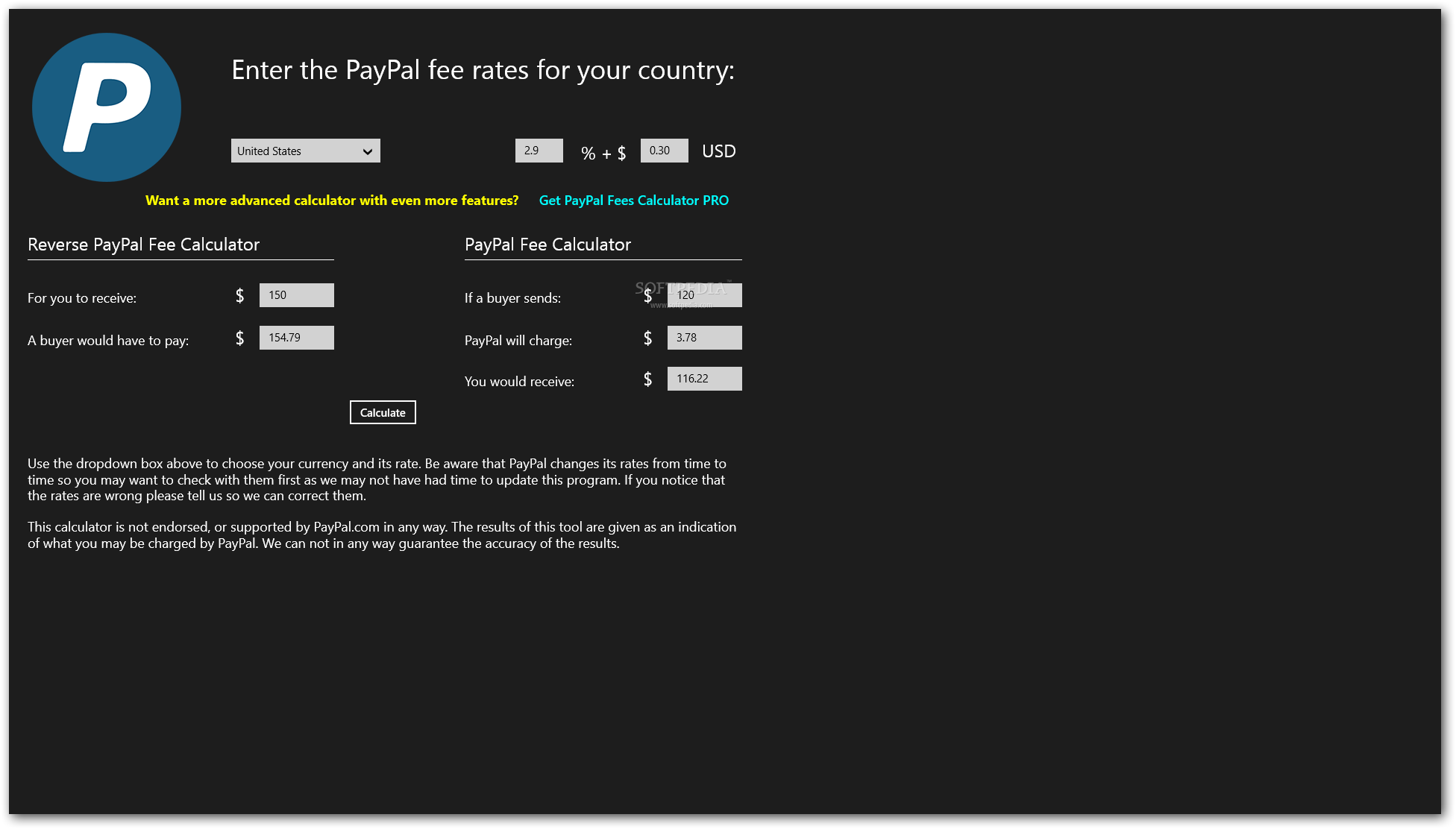Open the United States country dropdown
The image size is (1456, 829).
(306, 151)
